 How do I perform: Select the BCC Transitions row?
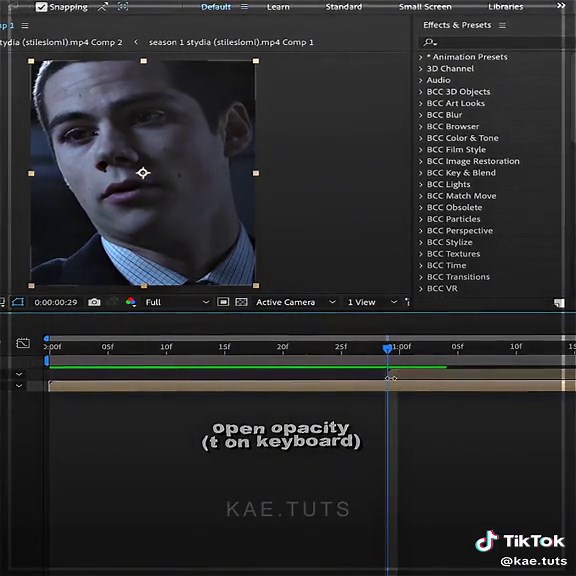pos(454,277)
